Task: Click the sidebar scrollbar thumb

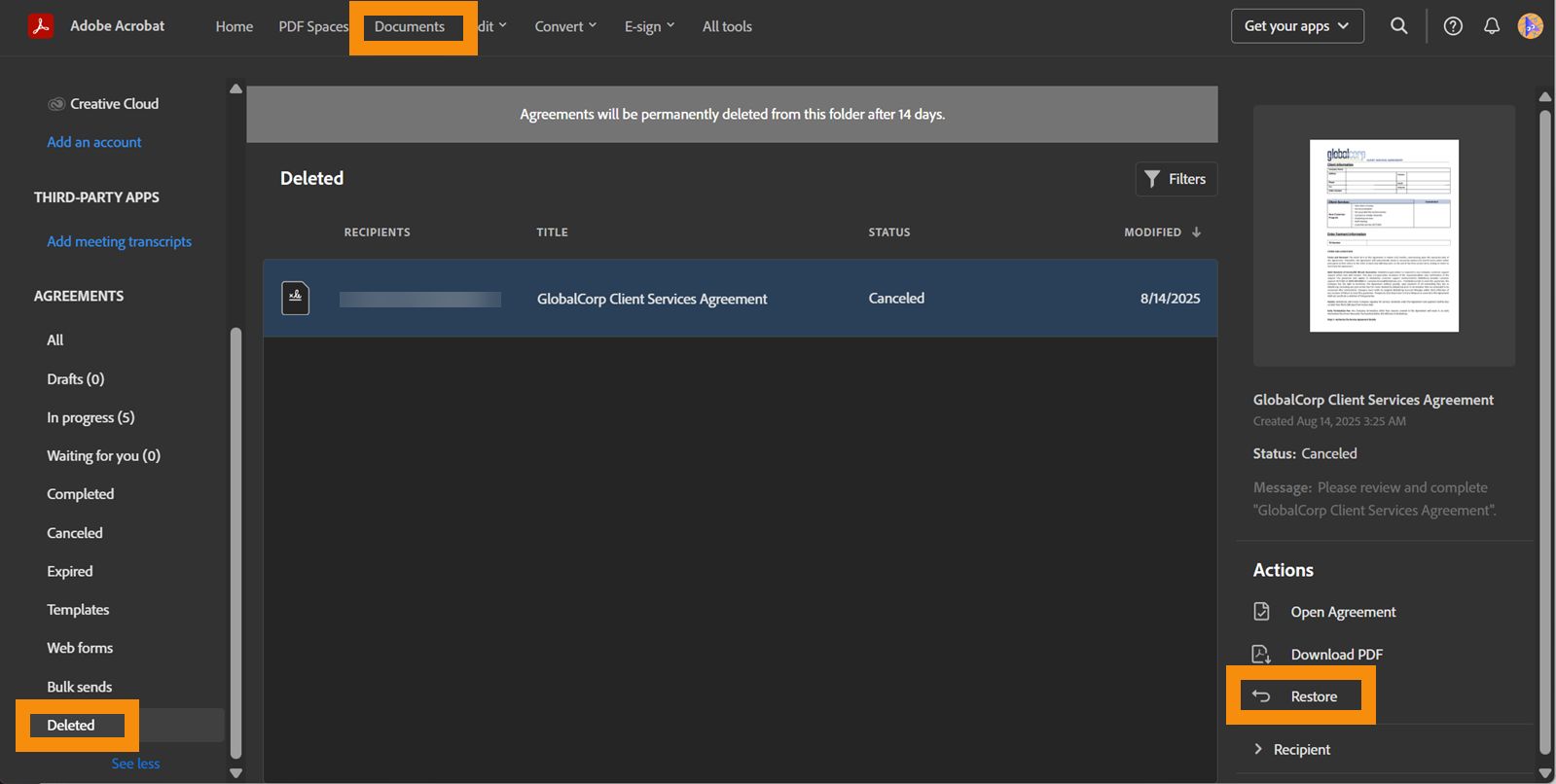Action: coord(235,543)
